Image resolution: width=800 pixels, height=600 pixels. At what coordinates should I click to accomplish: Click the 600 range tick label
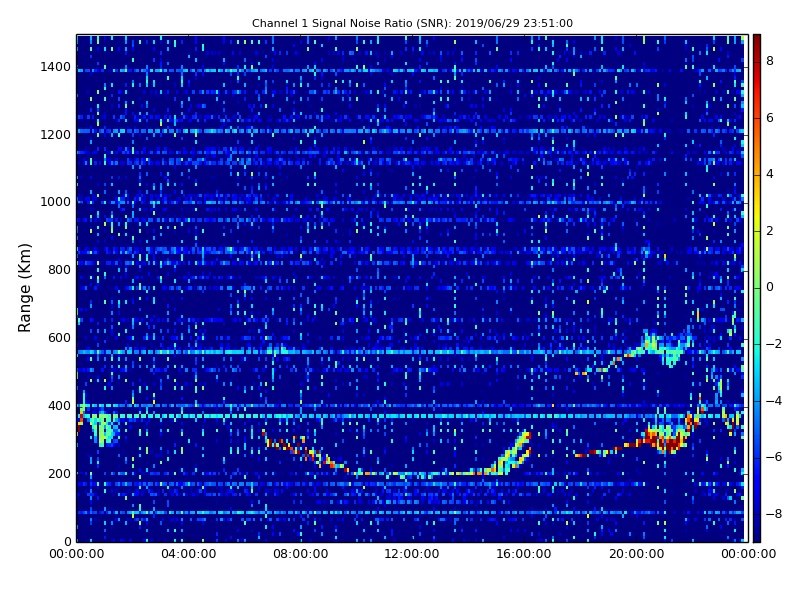coord(59,338)
